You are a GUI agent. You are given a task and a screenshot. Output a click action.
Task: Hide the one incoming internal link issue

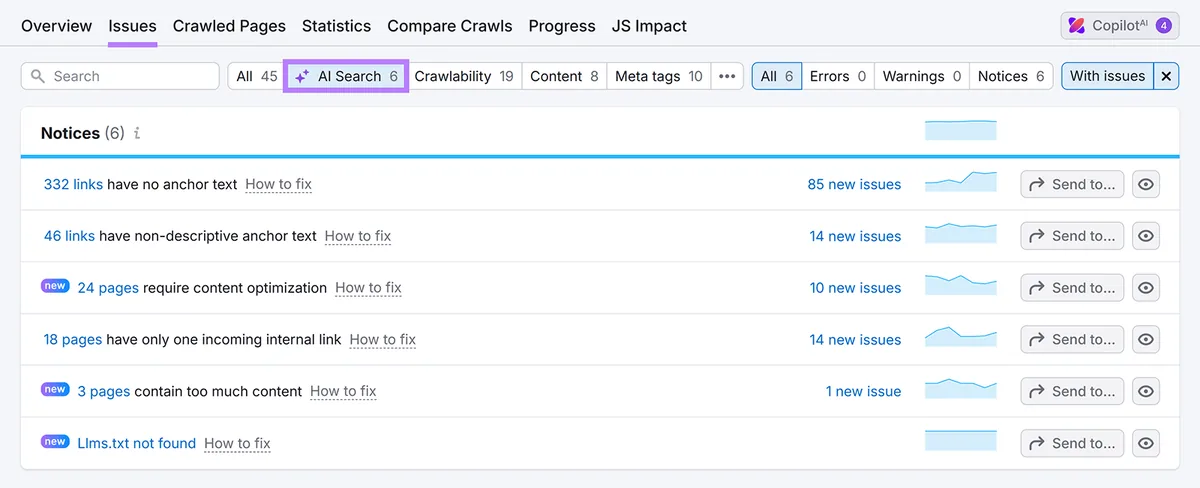click(1146, 340)
